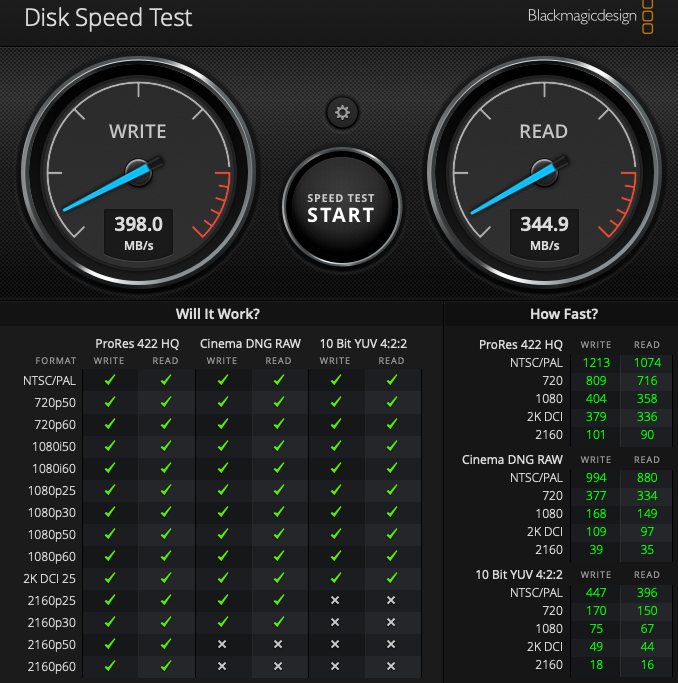Viewport: 678px width, 683px height.
Task: Click the Blackmagicdesign logo text
Action: (x=581, y=16)
